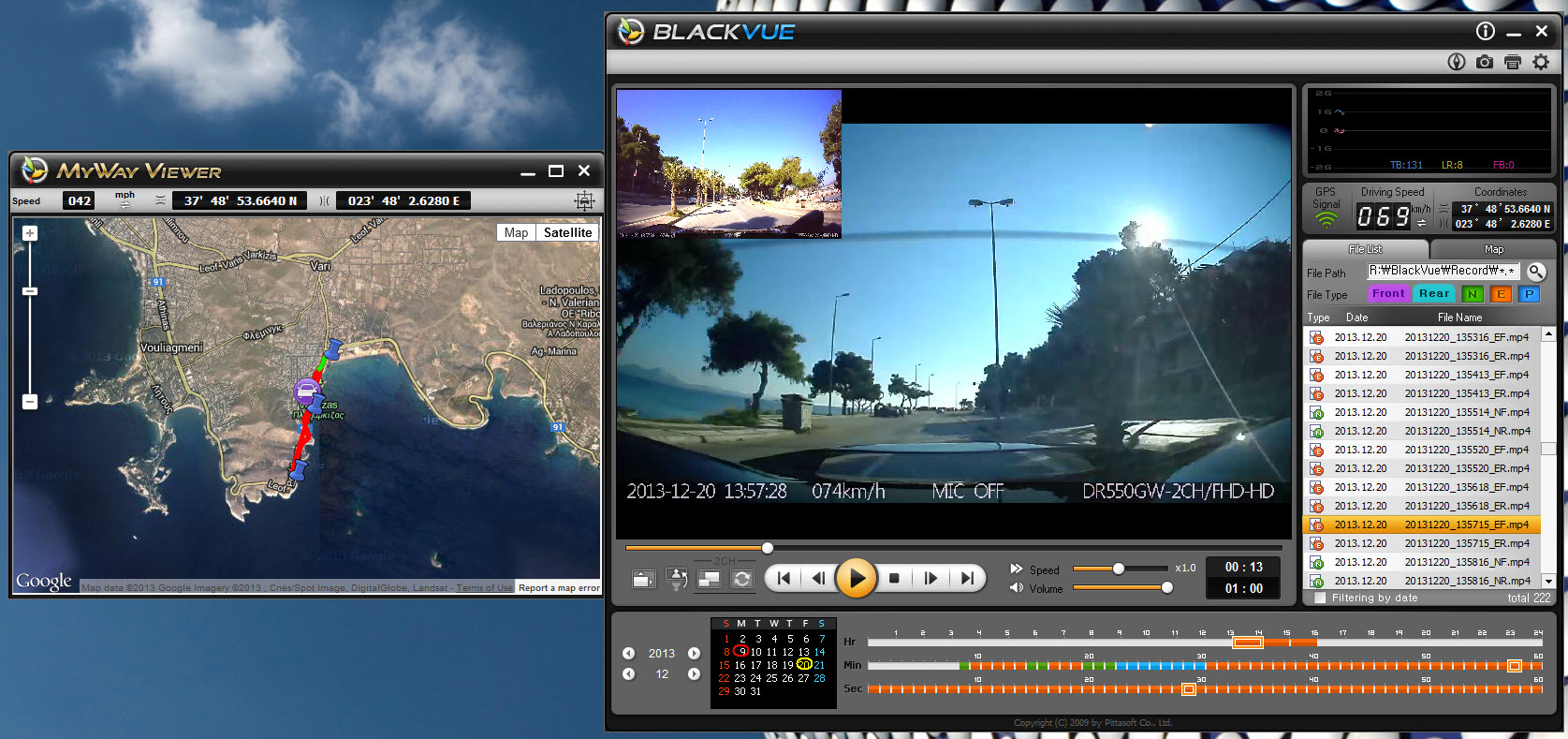Go to next month with right arrow beside 12
Image resolution: width=1568 pixels, height=739 pixels.
[x=694, y=674]
